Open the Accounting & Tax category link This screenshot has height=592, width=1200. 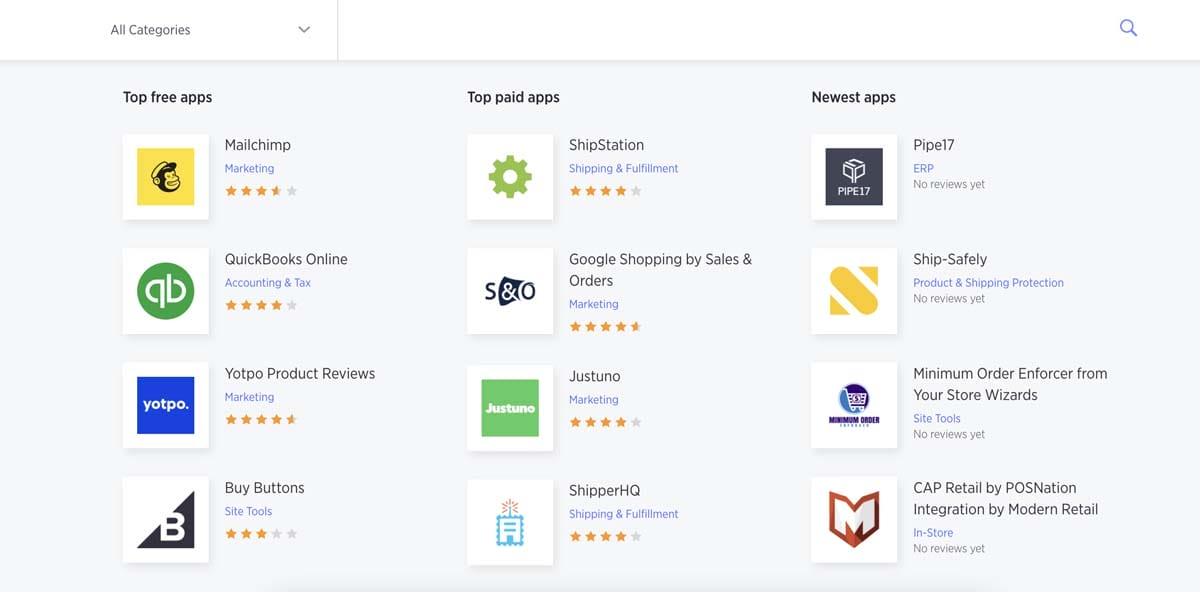(267, 283)
